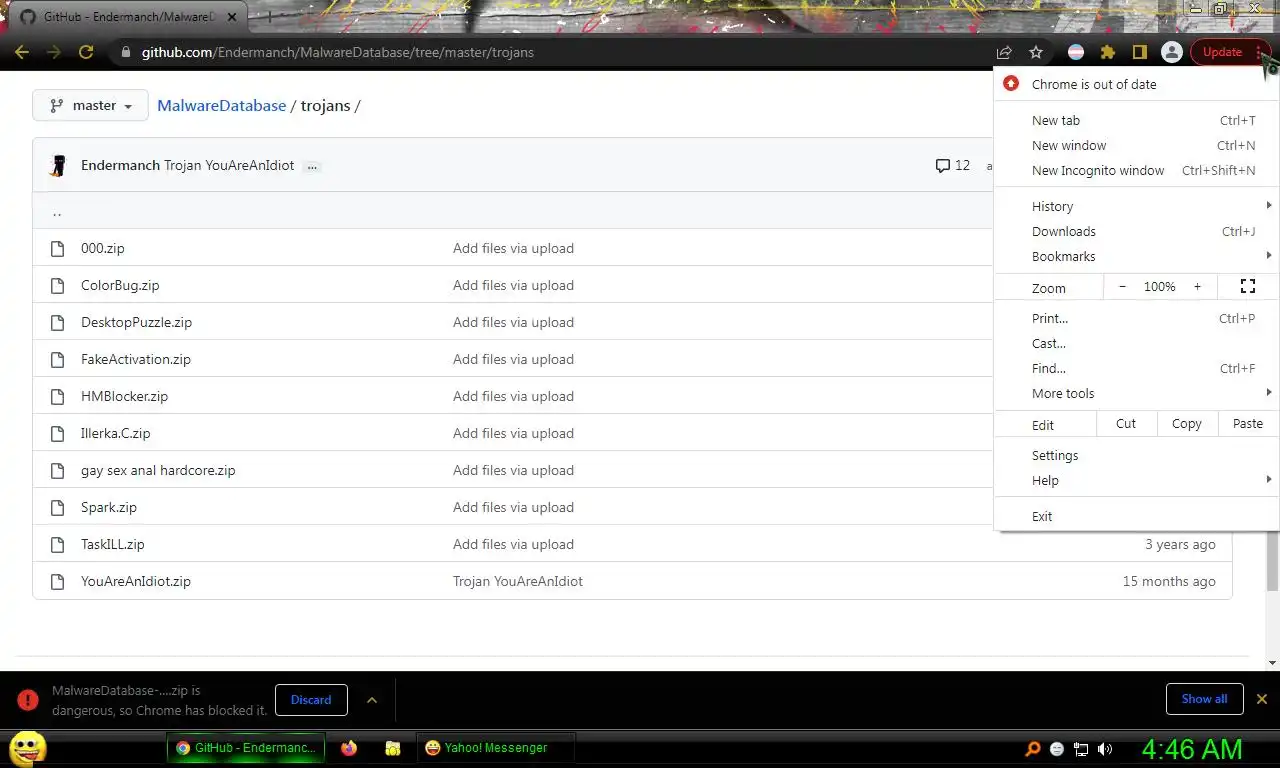This screenshot has width=1280, height=768.
Task: Open TaskILL.zip file link
Action: pyautogui.click(x=113, y=544)
